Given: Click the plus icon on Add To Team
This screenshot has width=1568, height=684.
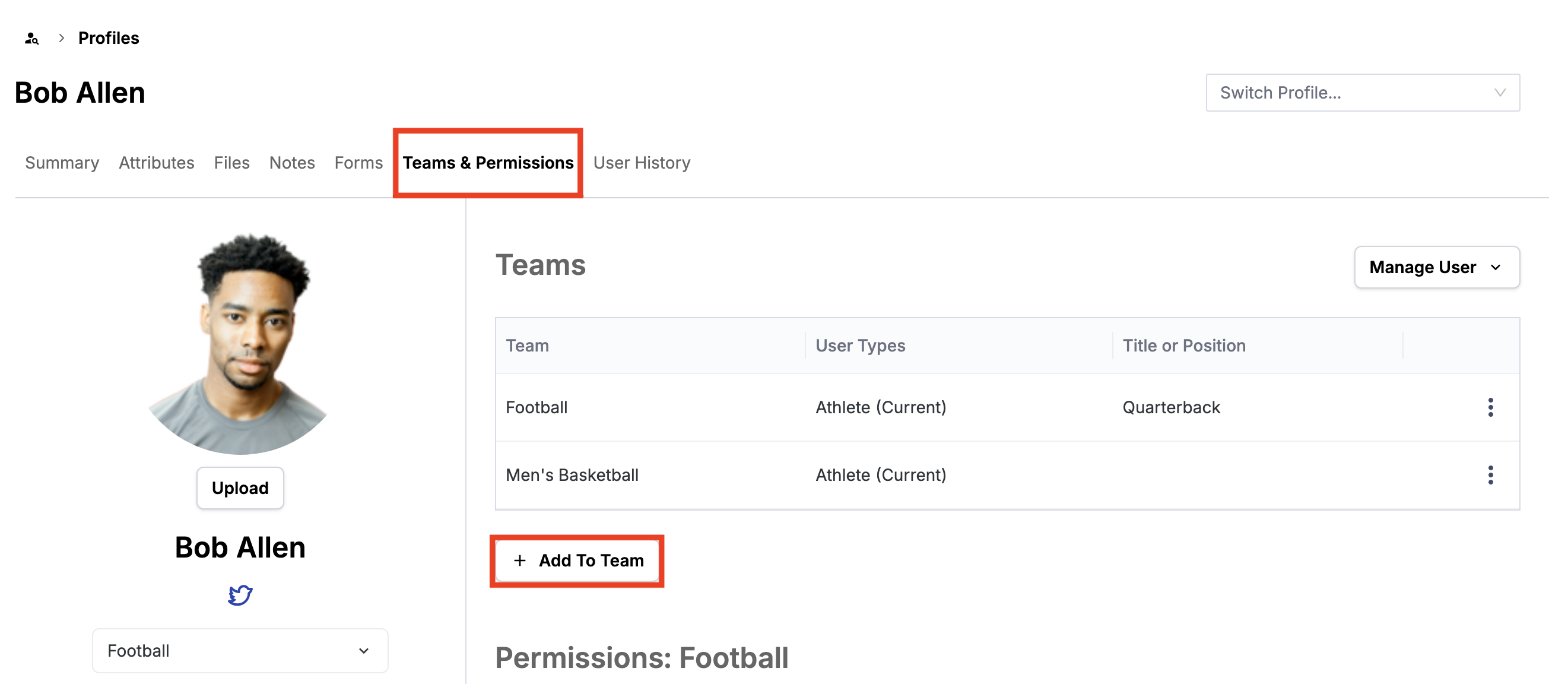Looking at the screenshot, I should [520, 560].
